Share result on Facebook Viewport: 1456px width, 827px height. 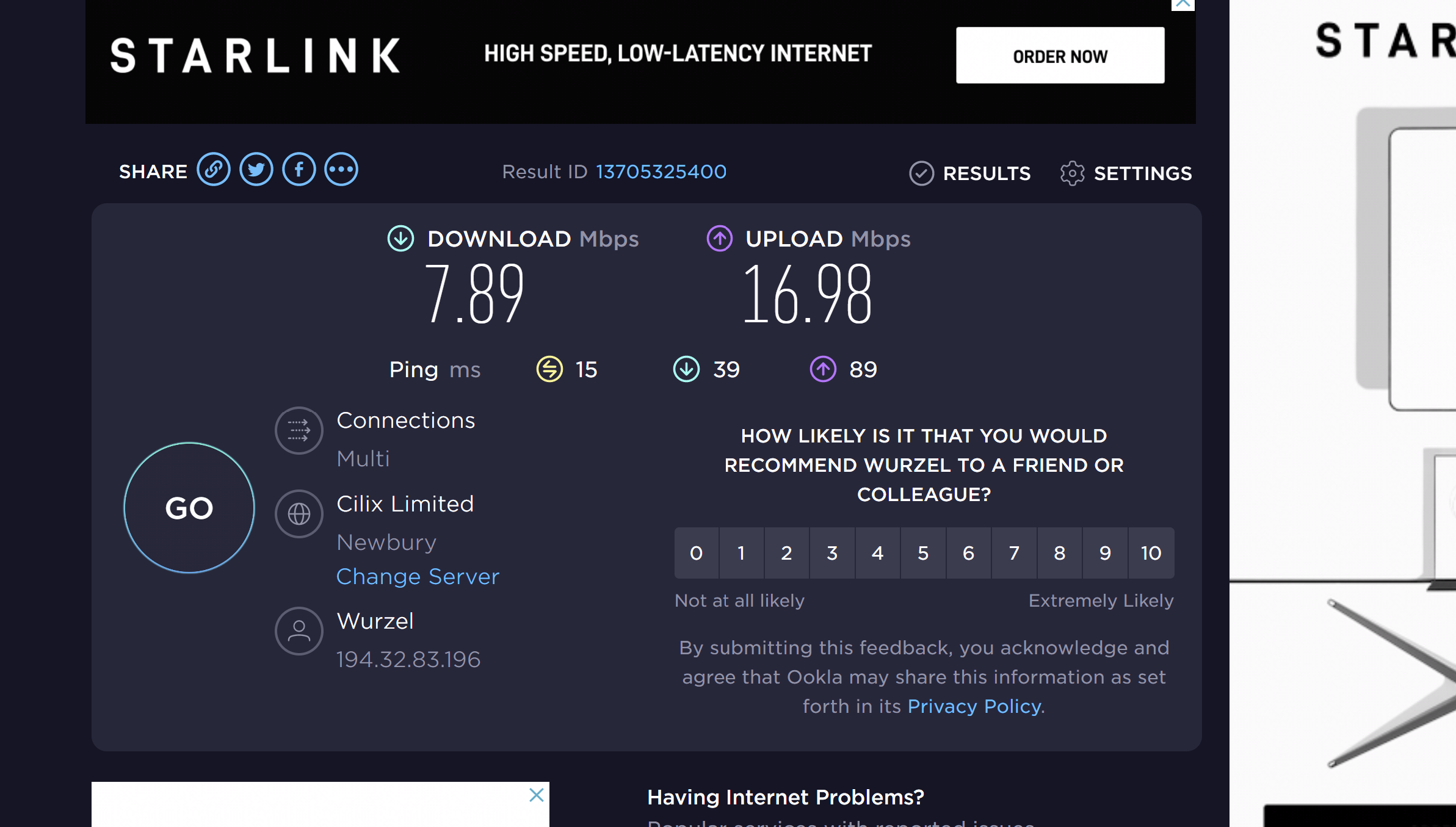299,170
